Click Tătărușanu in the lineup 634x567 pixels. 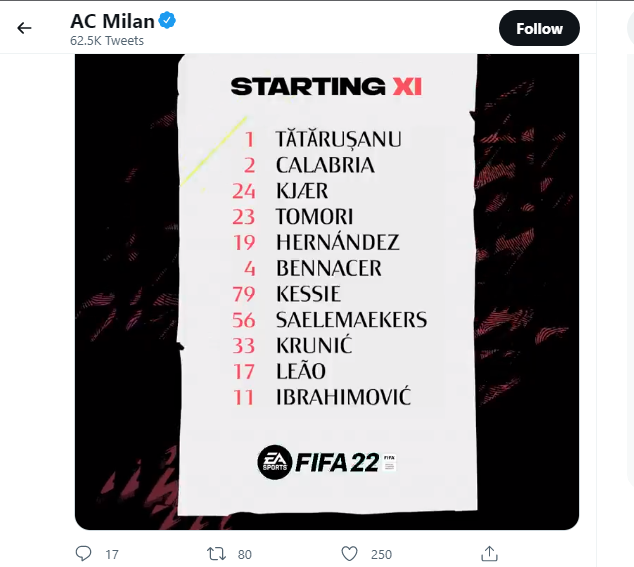pos(338,139)
